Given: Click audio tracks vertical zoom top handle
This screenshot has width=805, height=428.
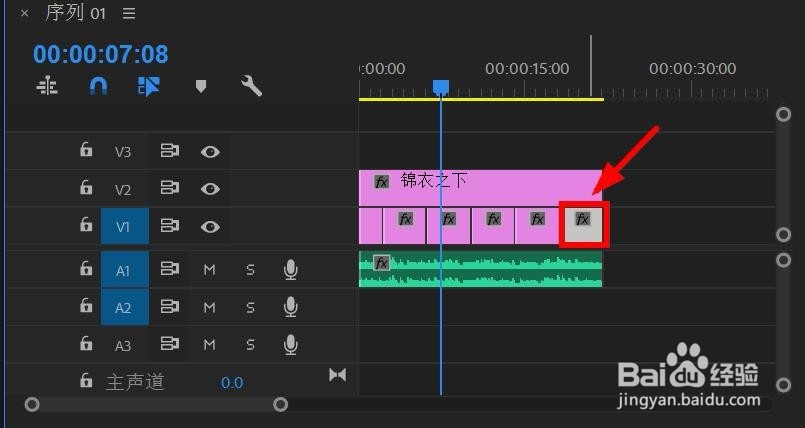Looking at the screenshot, I should (x=783, y=260).
